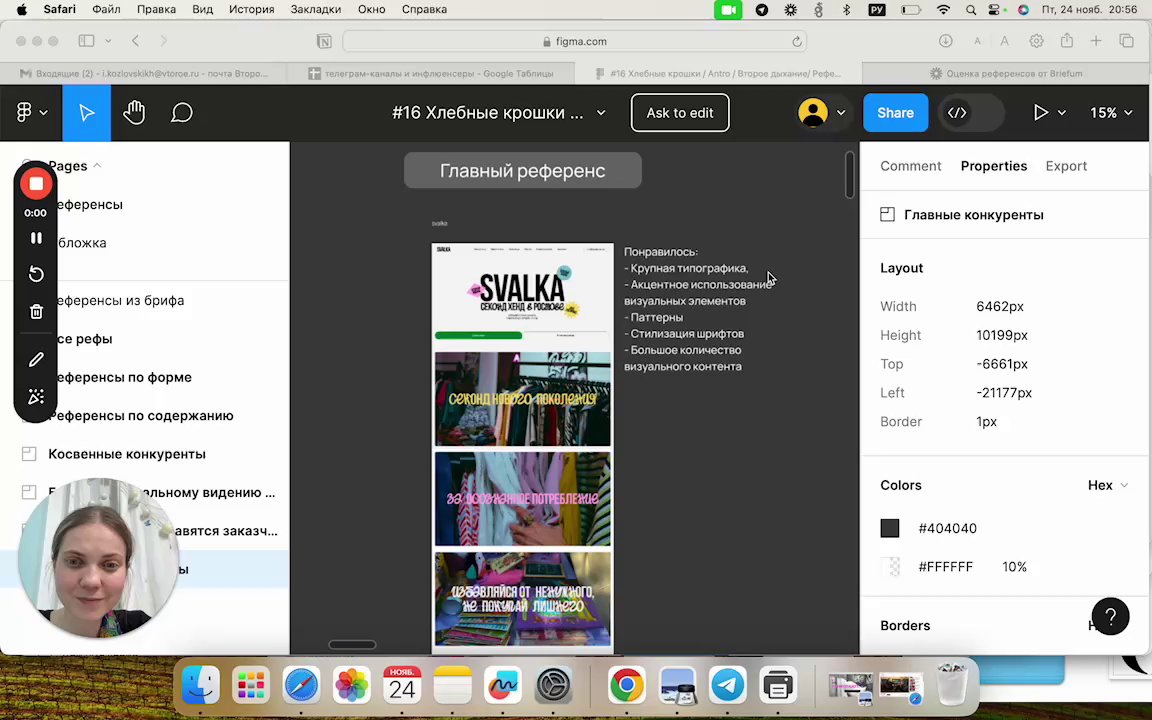
Task: Open Telegram in the Dock
Action: [x=727, y=685]
